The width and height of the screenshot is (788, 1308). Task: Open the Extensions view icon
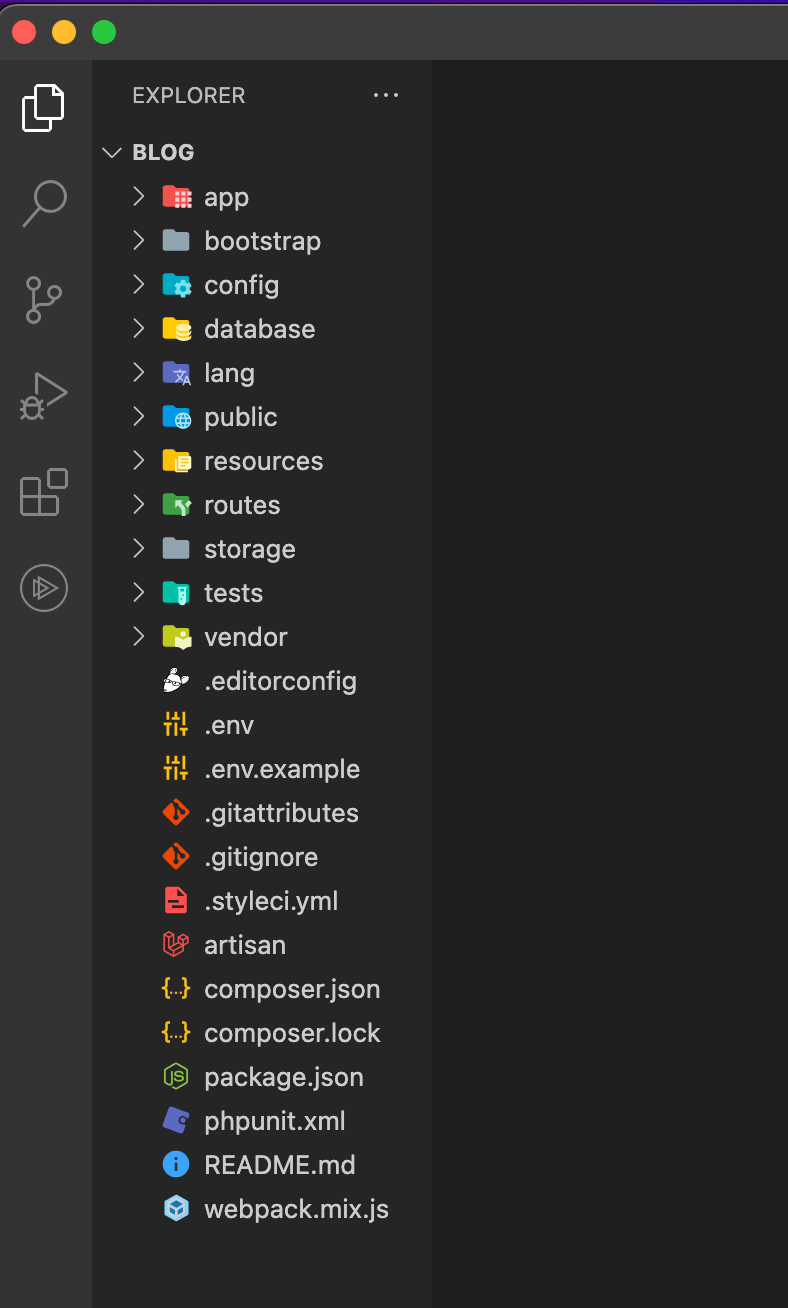click(x=44, y=492)
